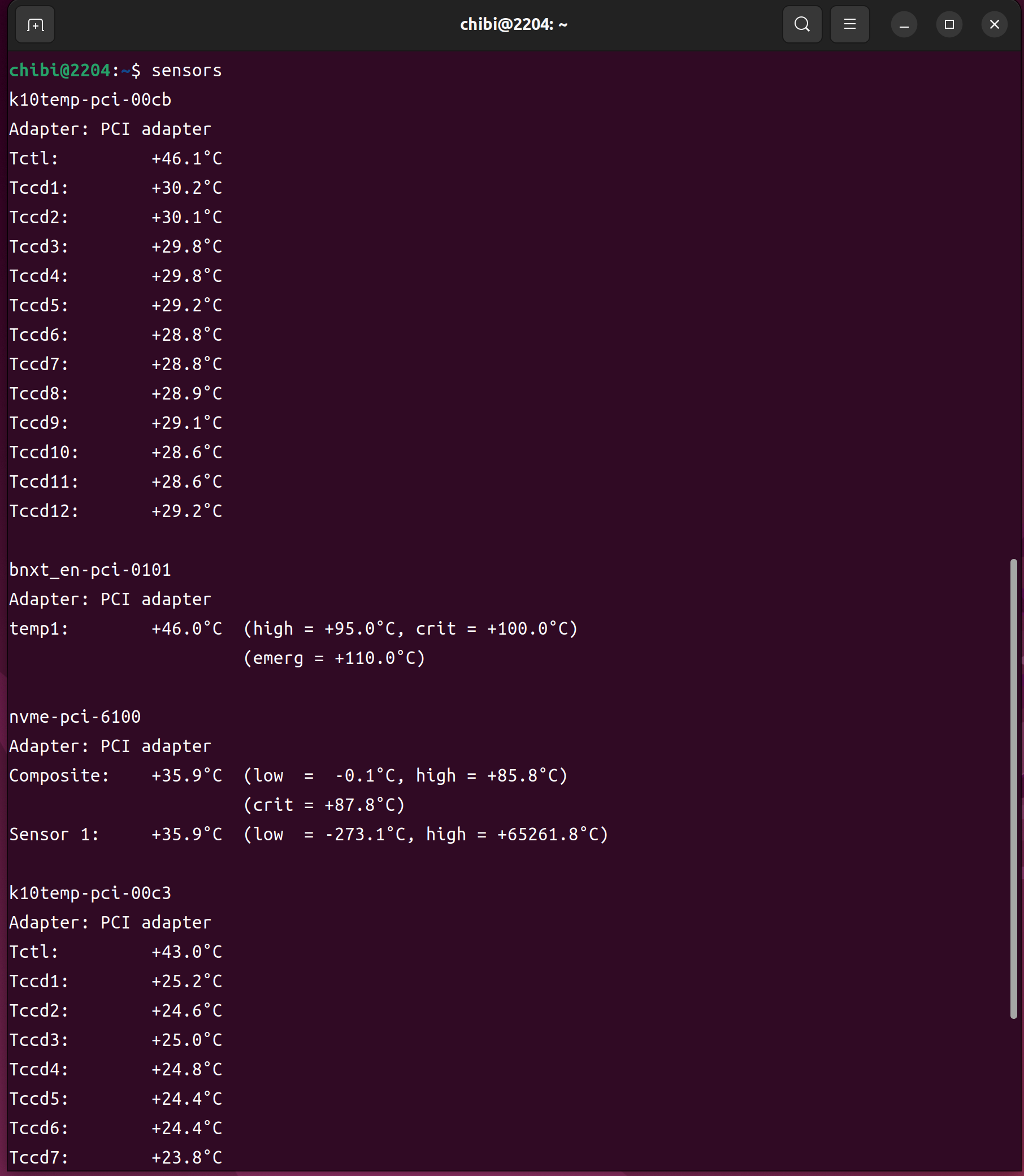Click the bnxt_en-pci-0101 chip heading

(90, 570)
